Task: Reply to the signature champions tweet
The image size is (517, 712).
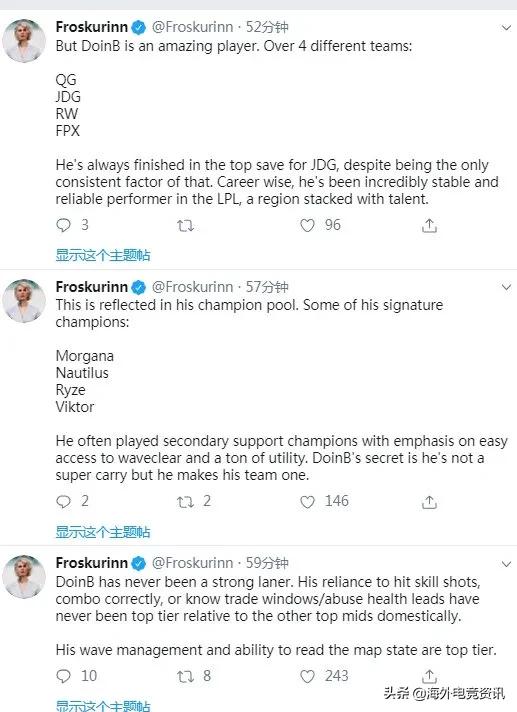Action: (x=64, y=501)
